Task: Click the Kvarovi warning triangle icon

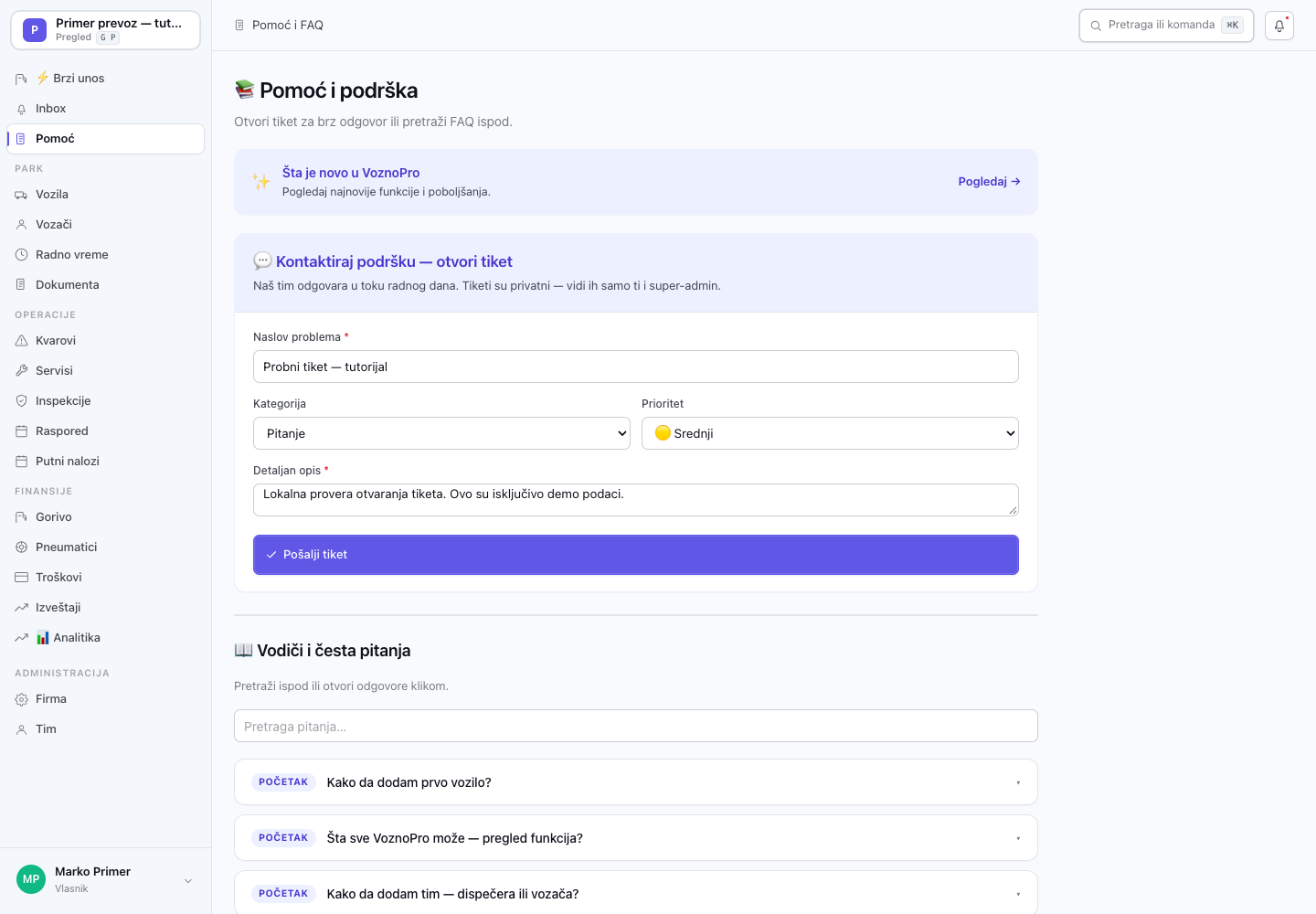Action: tap(21, 341)
